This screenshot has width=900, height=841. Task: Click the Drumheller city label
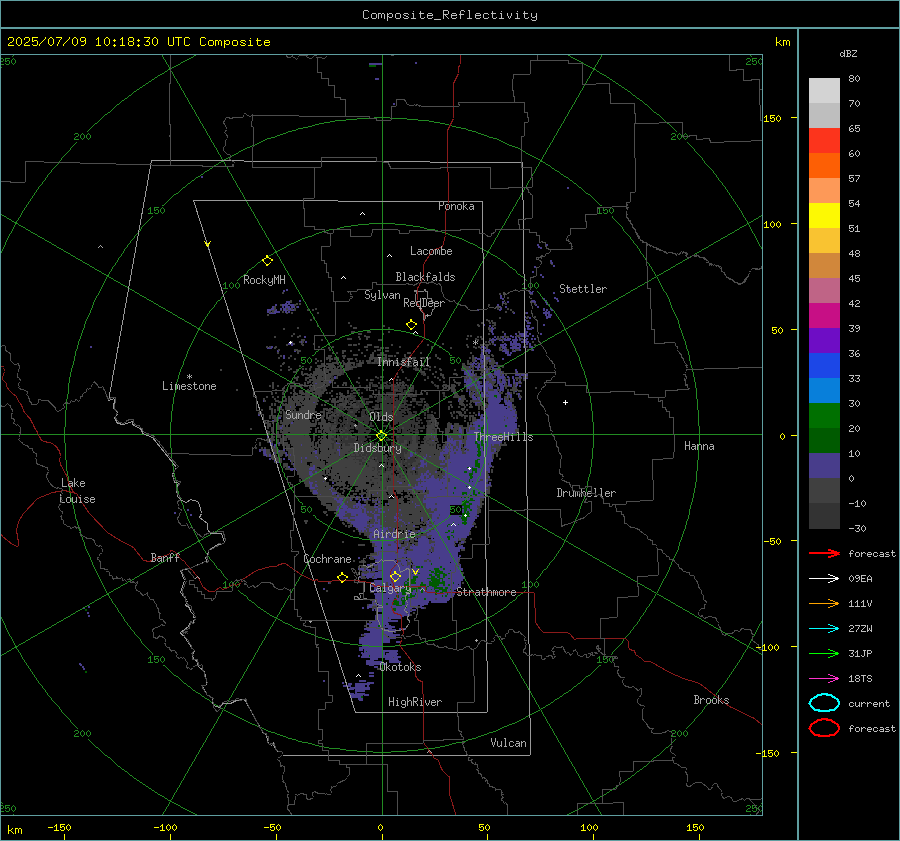point(585,493)
